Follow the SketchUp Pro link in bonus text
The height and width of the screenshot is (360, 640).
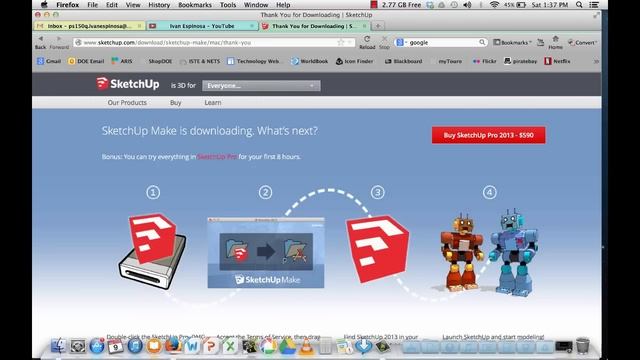coord(217,157)
